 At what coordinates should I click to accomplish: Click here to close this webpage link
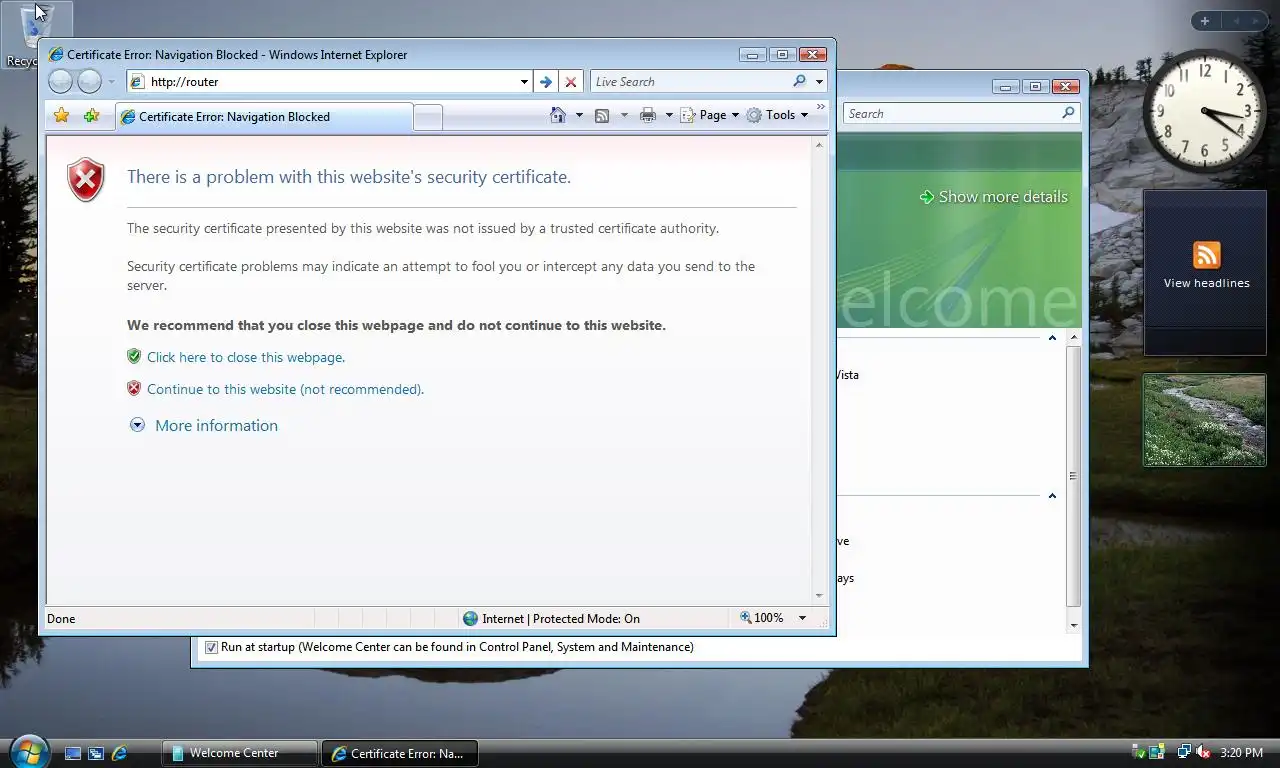pos(246,357)
